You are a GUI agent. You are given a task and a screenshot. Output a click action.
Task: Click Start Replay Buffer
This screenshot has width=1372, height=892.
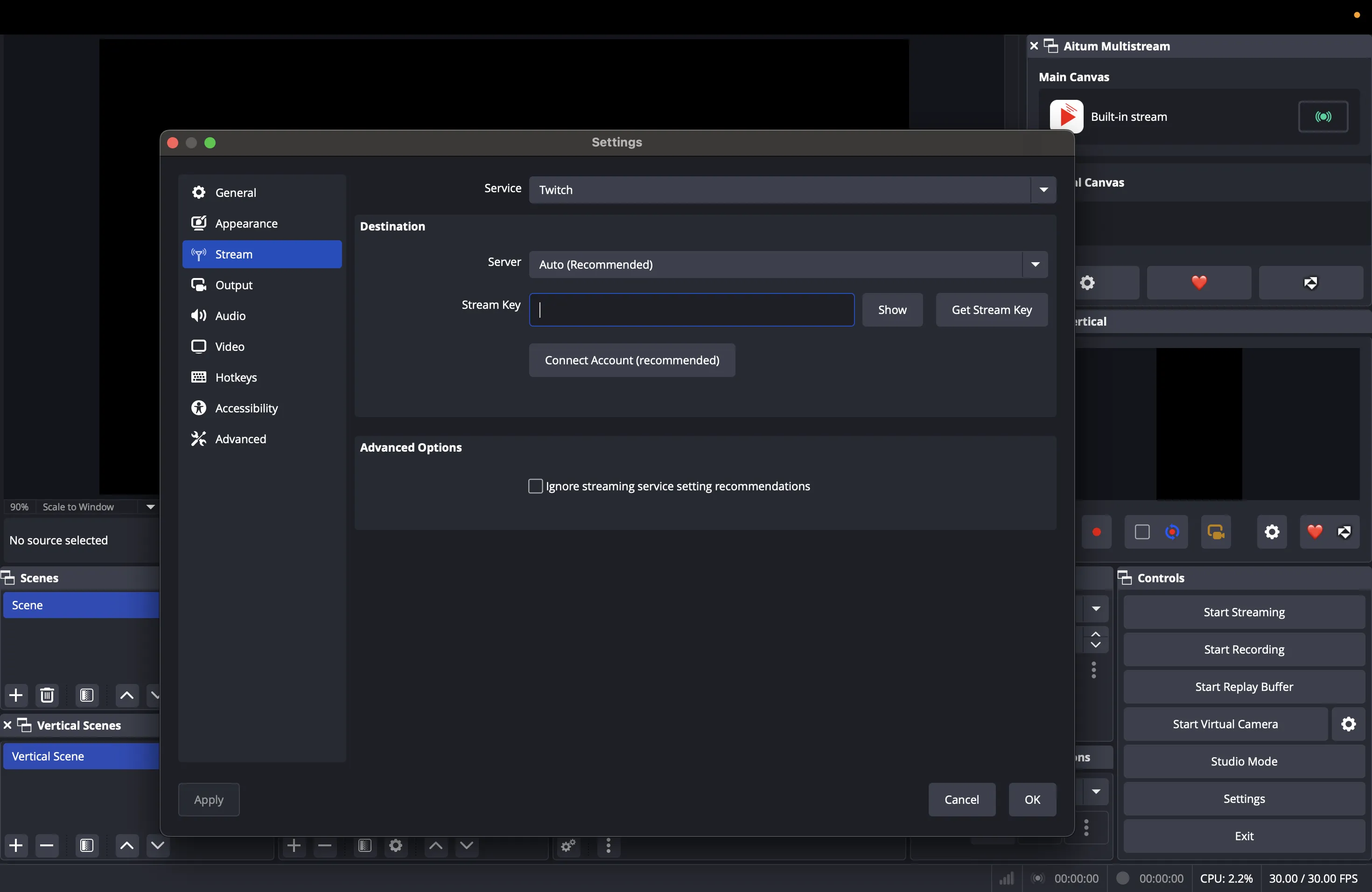click(1244, 687)
